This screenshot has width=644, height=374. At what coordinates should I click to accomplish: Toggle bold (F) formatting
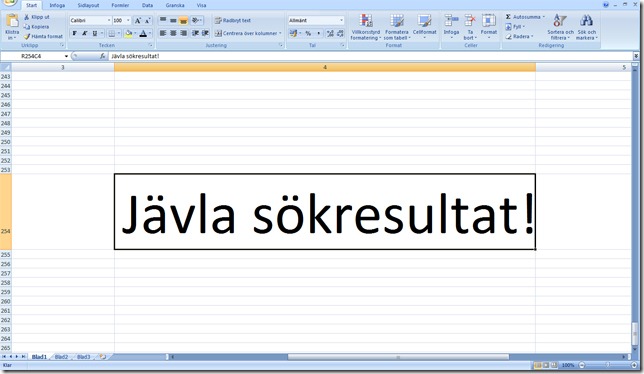(x=74, y=33)
